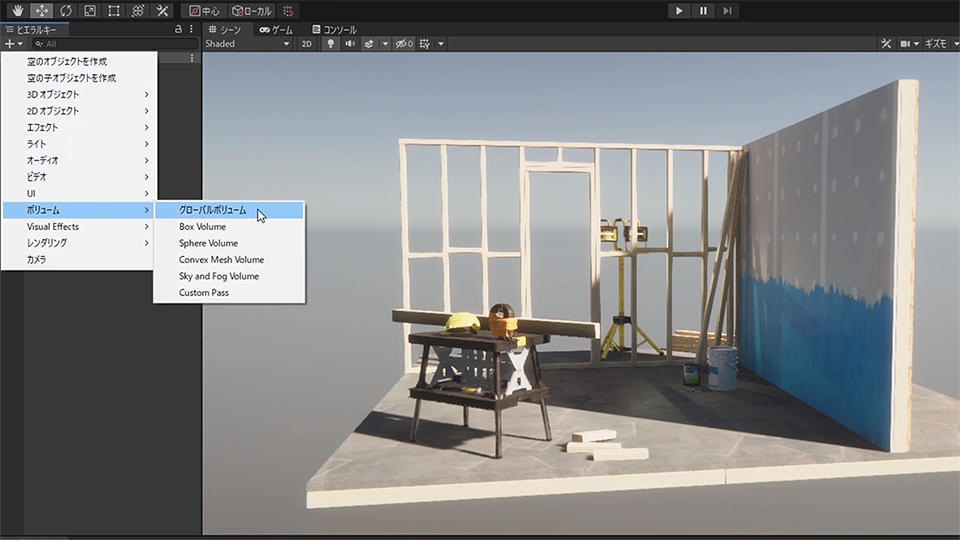Switch to the ゲーム tab
The height and width of the screenshot is (540, 960).
point(276,30)
